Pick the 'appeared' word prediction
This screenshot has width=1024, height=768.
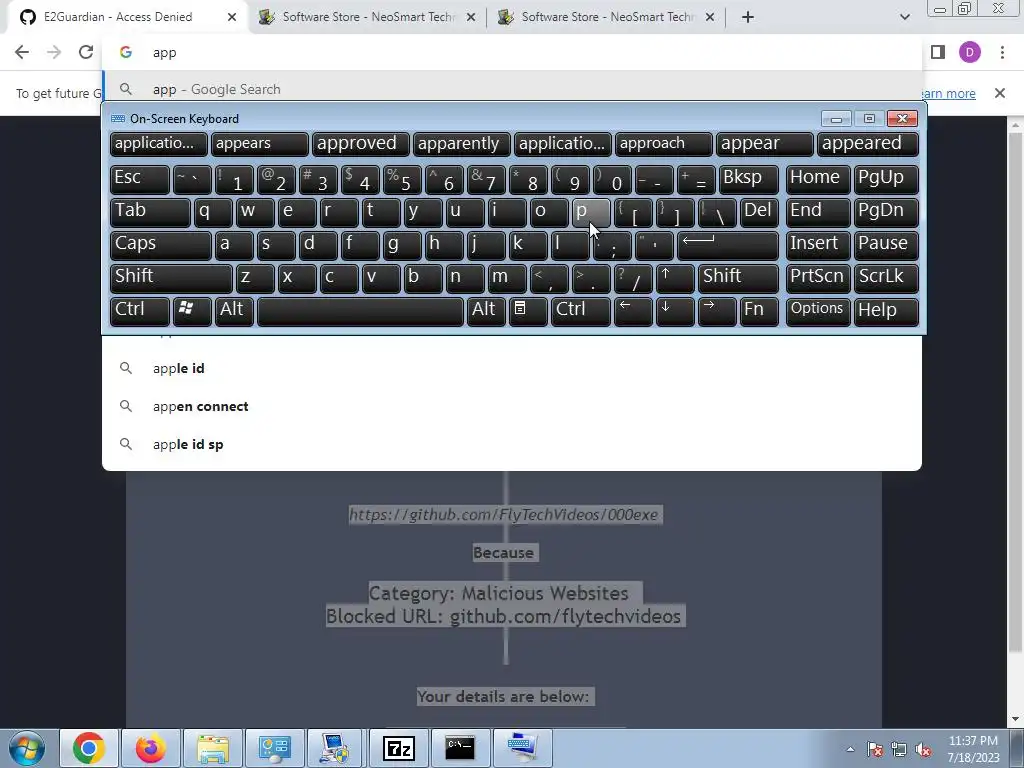tap(868, 144)
